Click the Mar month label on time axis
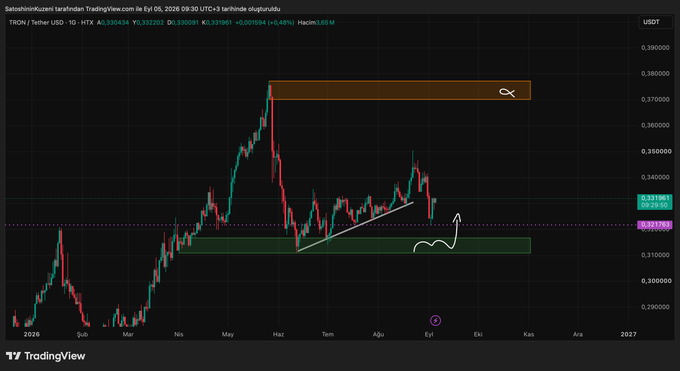 pos(128,334)
